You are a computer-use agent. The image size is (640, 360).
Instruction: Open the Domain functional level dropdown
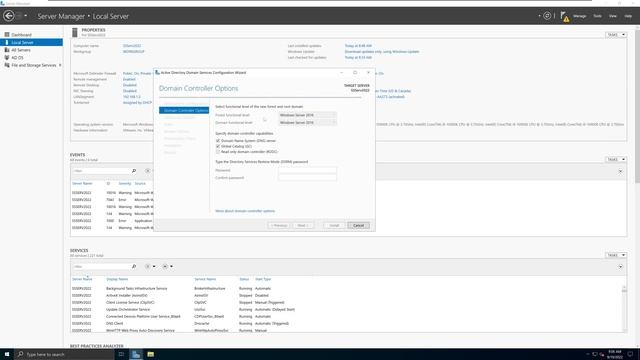coord(307,122)
